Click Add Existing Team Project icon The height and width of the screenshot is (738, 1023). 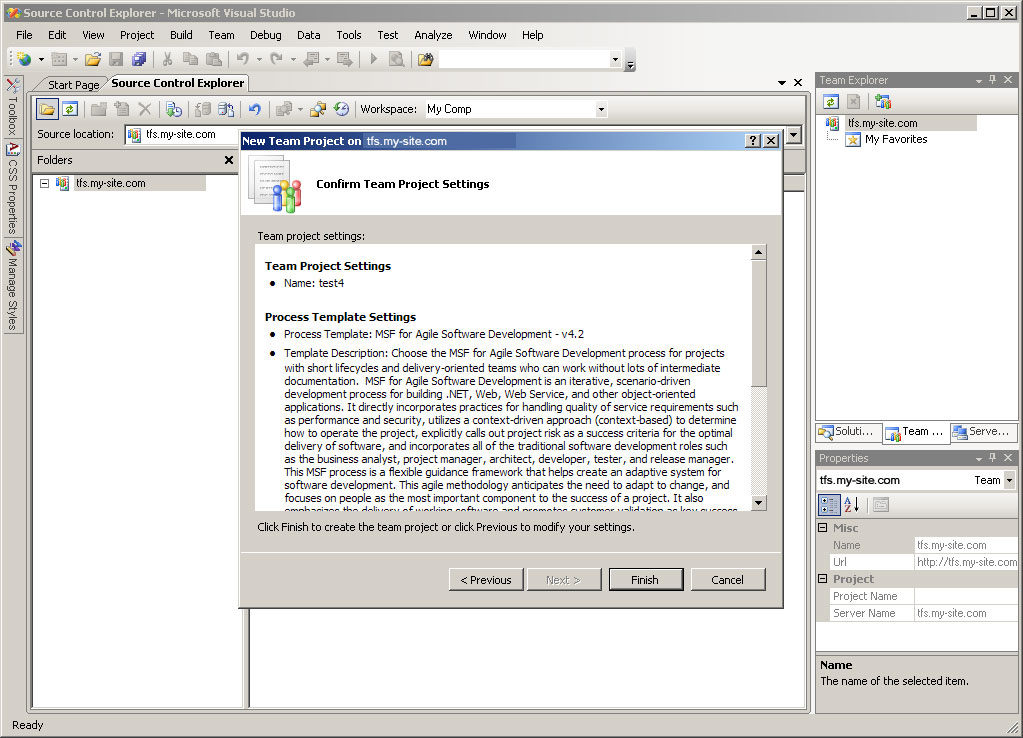point(883,102)
